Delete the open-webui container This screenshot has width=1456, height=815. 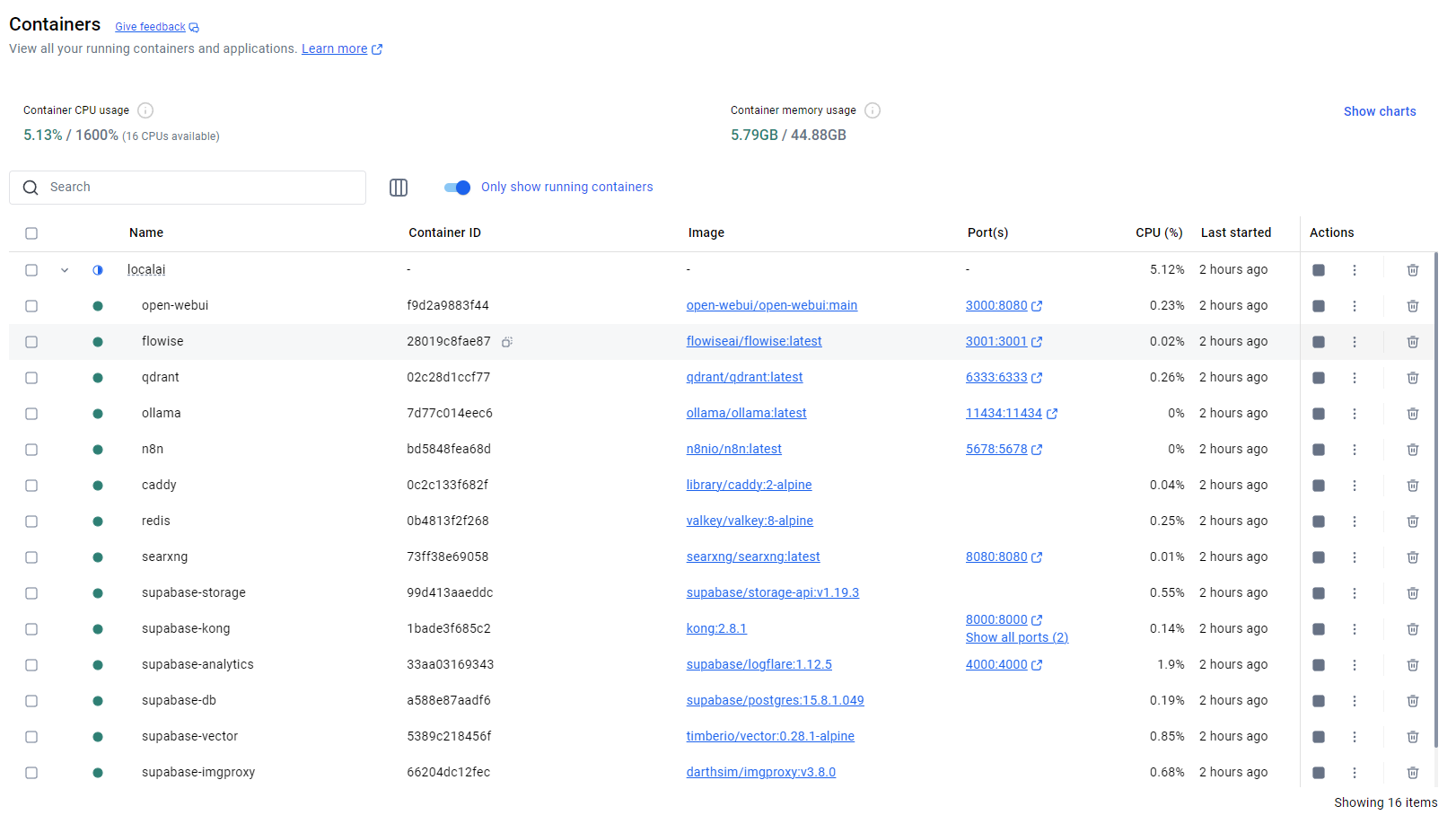coord(1413,306)
